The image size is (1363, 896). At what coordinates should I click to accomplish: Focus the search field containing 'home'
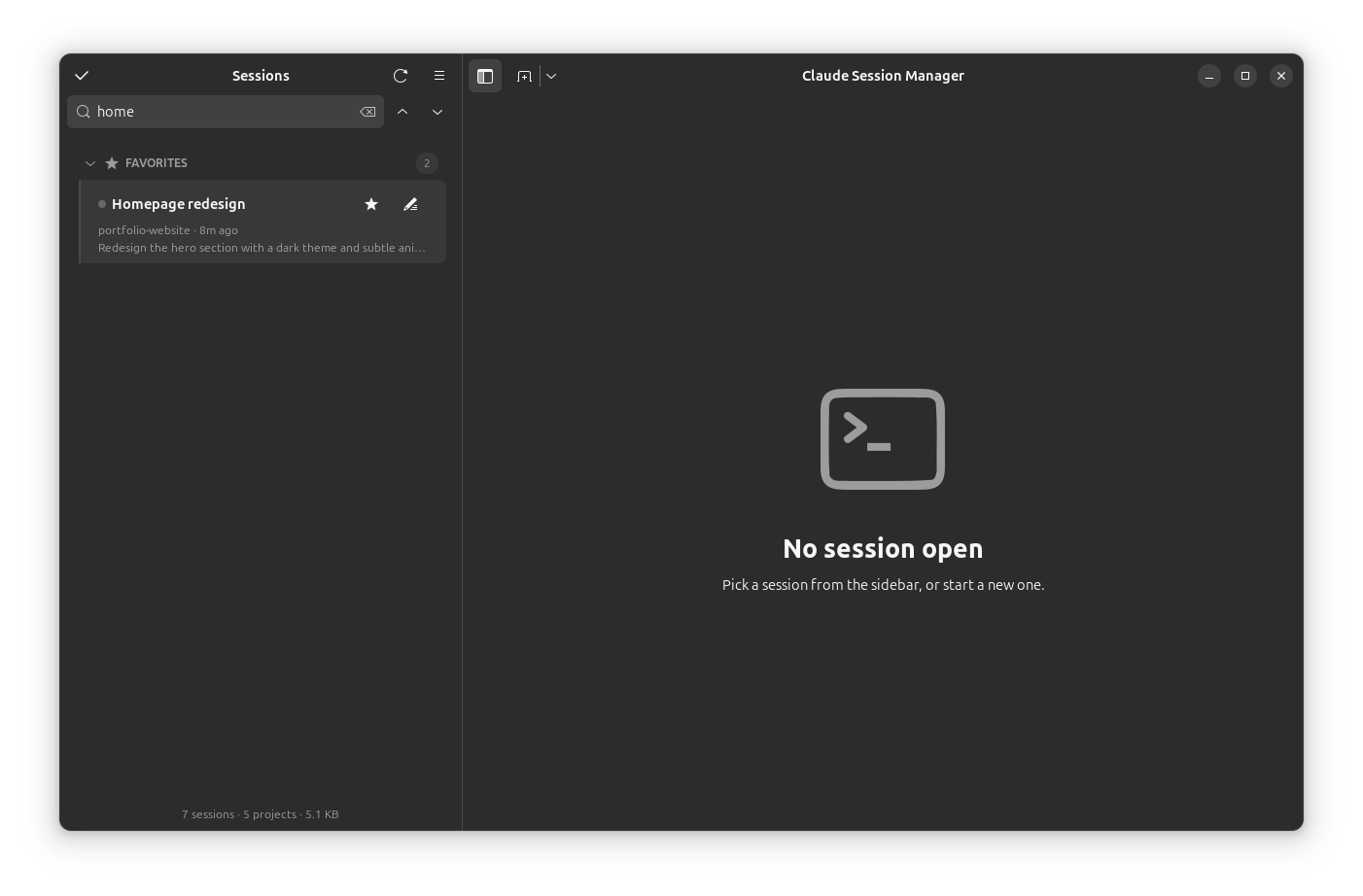[226, 112]
